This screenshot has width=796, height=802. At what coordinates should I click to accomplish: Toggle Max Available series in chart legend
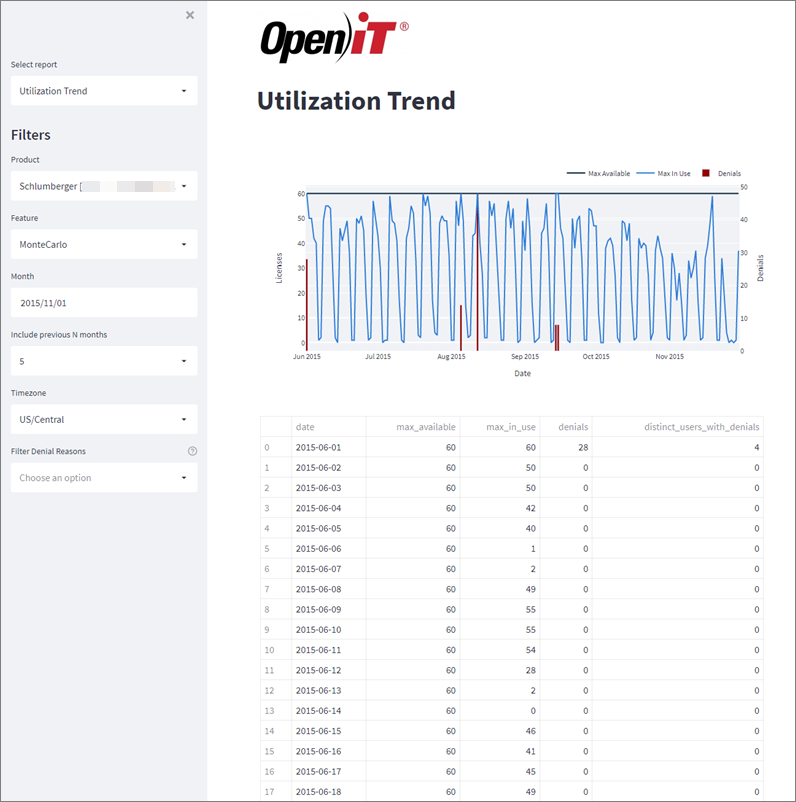pos(600,173)
